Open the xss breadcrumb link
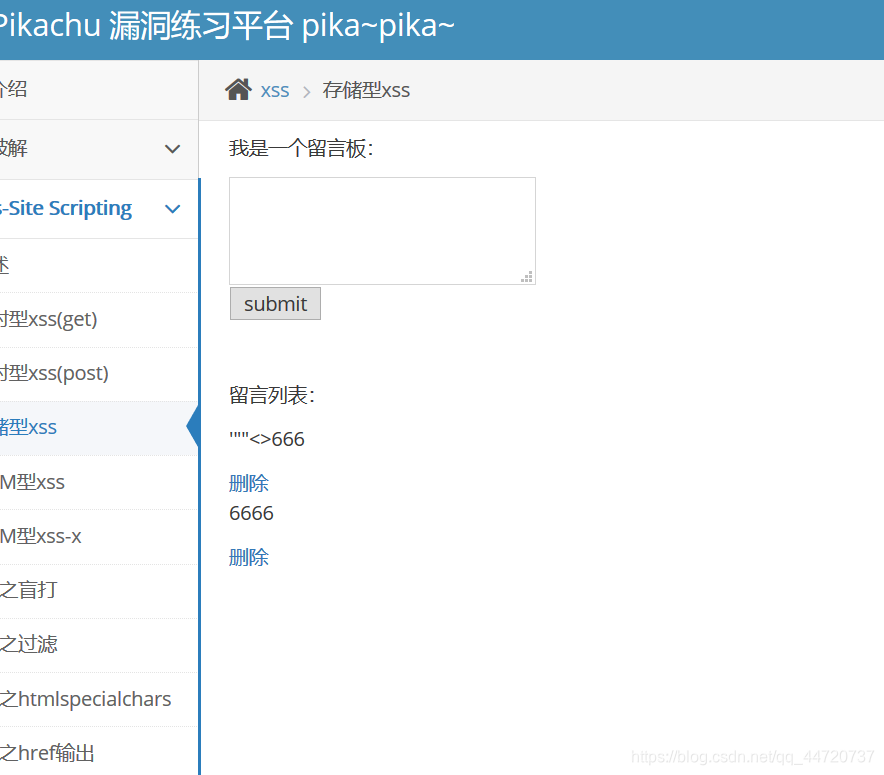Screen dimensions: 884x775 click(275, 90)
